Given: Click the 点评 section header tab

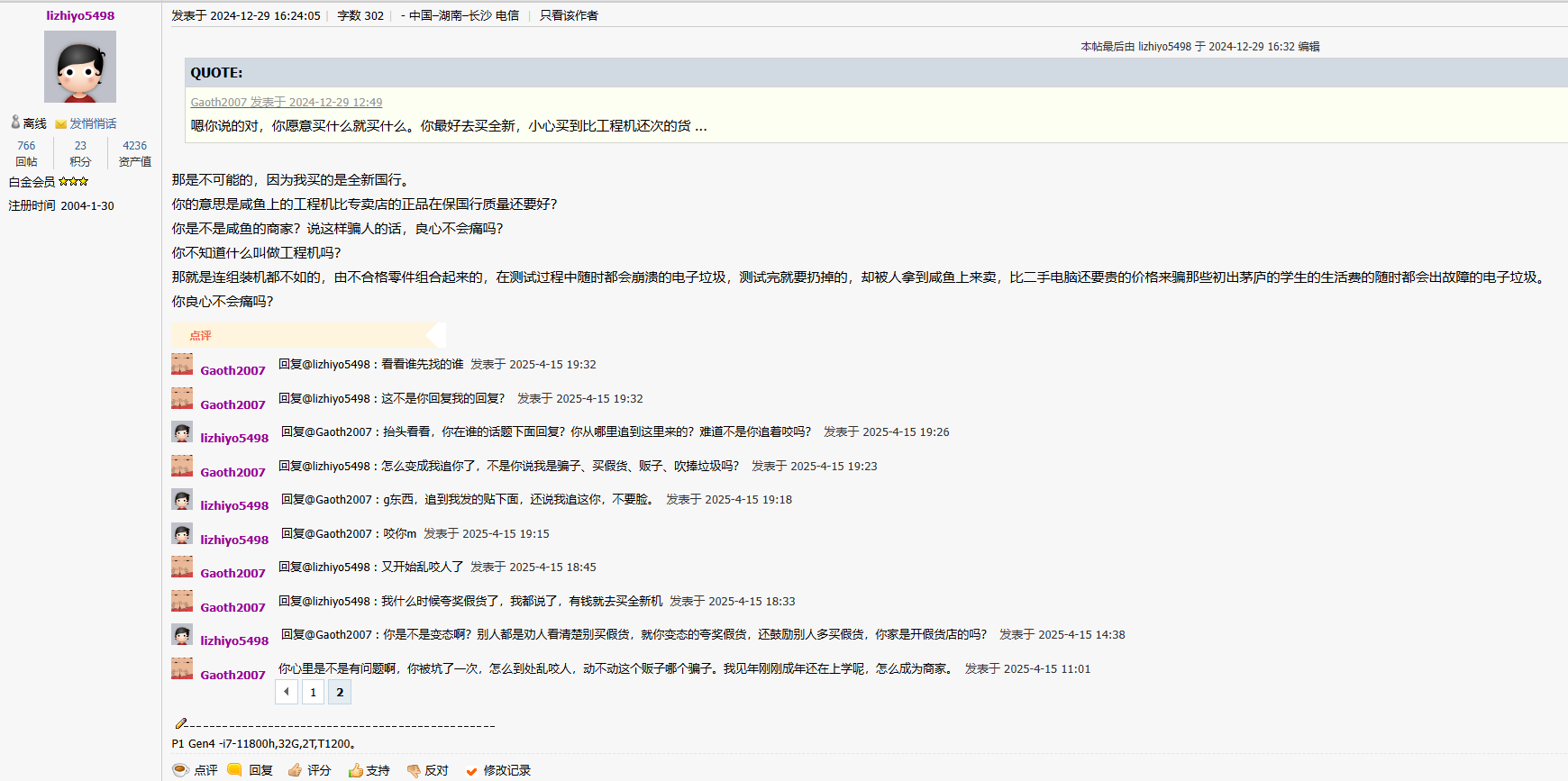Looking at the screenshot, I should 200,335.
